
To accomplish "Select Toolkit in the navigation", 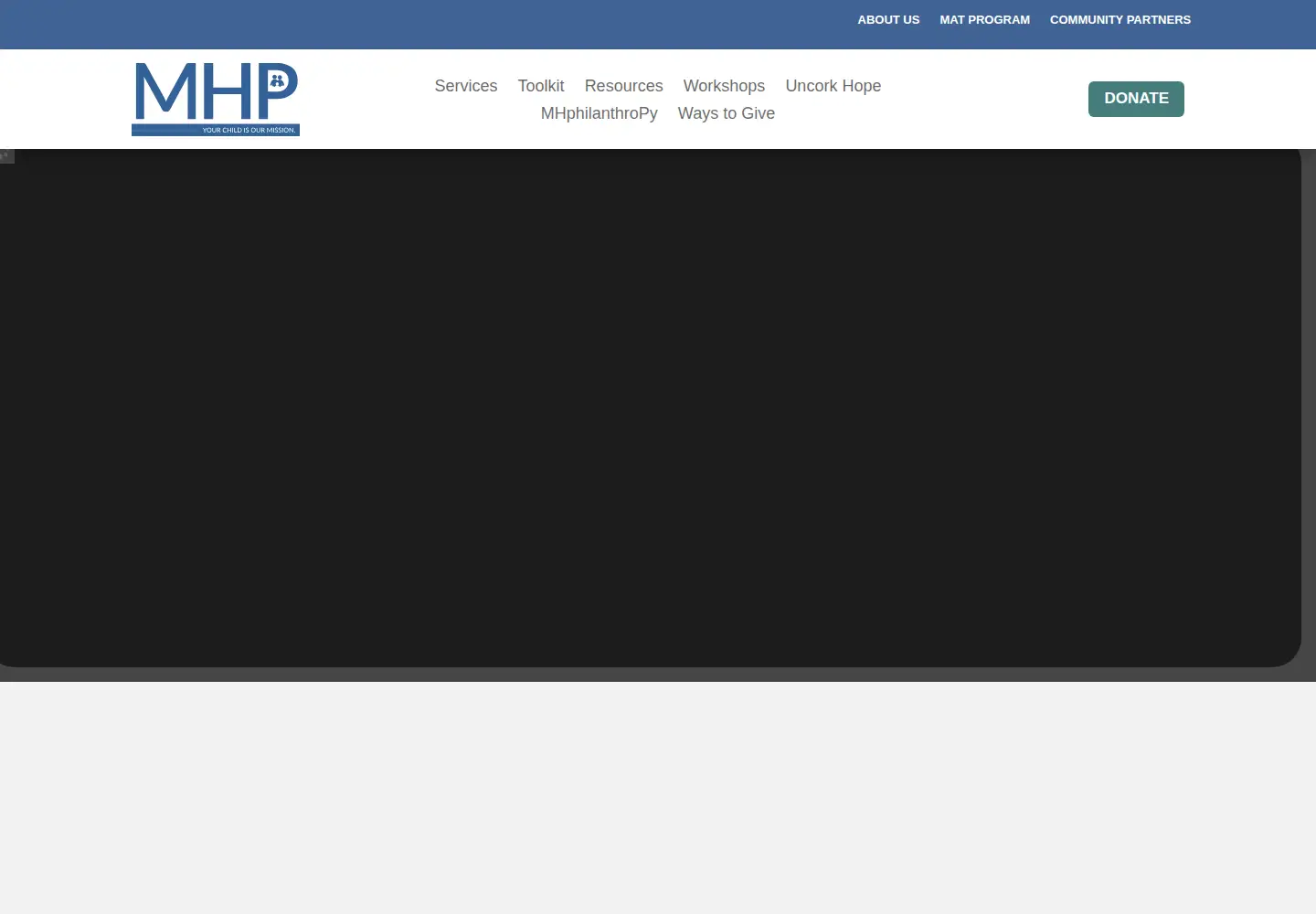I will coord(541,86).
